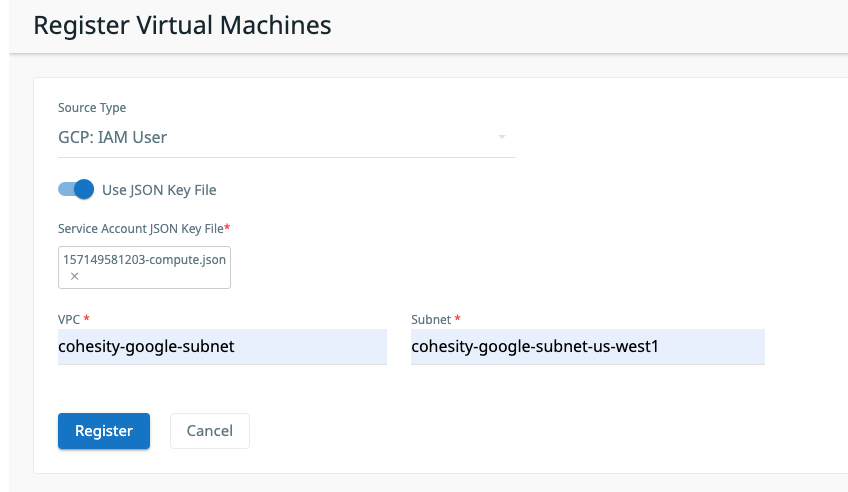The height and width of the screenshot is (492, 848).
Task: Click the Register Virtual Machines page heading
Action: pyautogui.click(x=182, y=25)
